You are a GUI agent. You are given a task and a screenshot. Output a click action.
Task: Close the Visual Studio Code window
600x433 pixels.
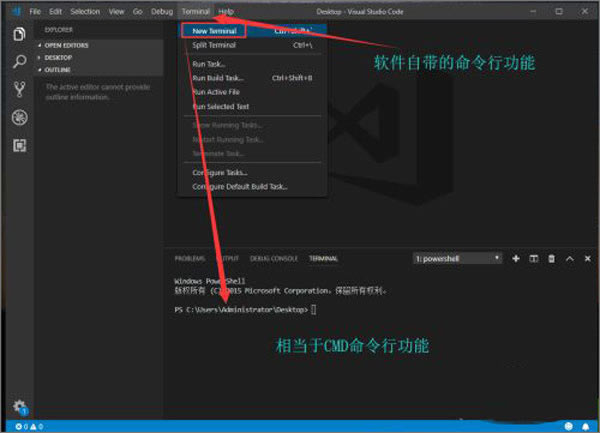(585, 11)
